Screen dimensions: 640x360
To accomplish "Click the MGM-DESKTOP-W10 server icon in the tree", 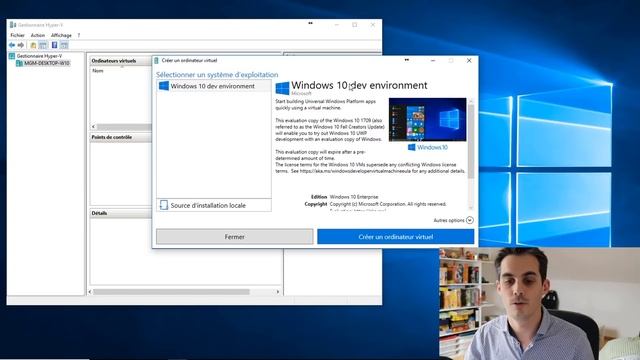I will (x=19, y=63).
